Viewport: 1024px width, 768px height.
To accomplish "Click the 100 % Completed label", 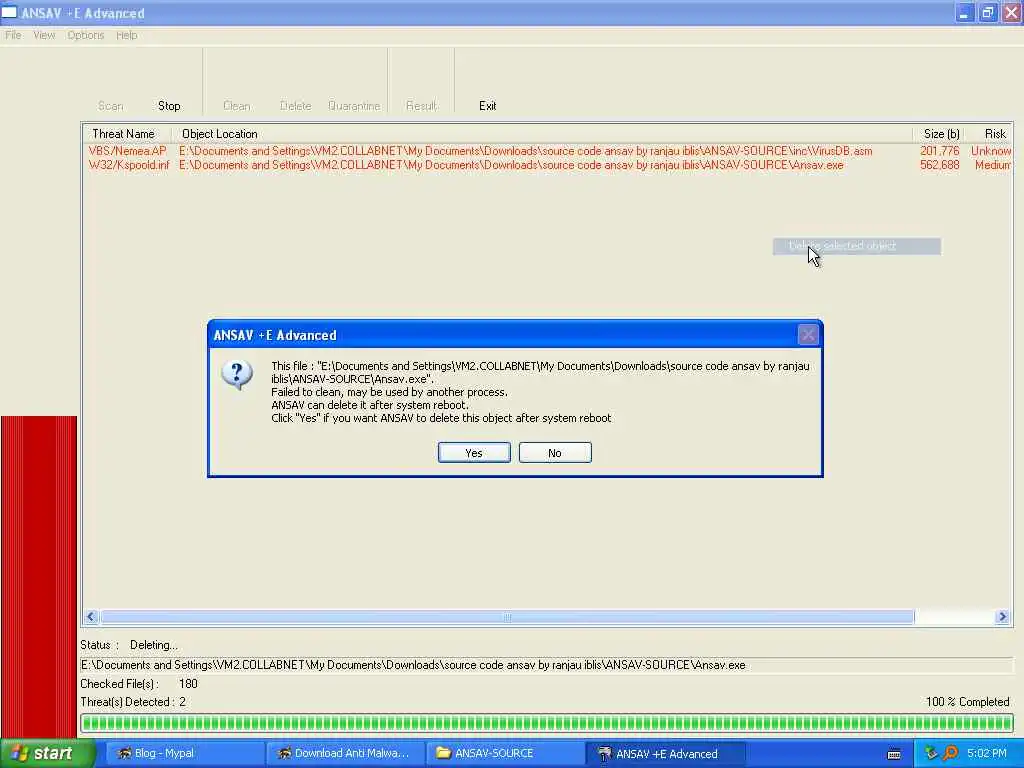I will click(x=967, y=702).
